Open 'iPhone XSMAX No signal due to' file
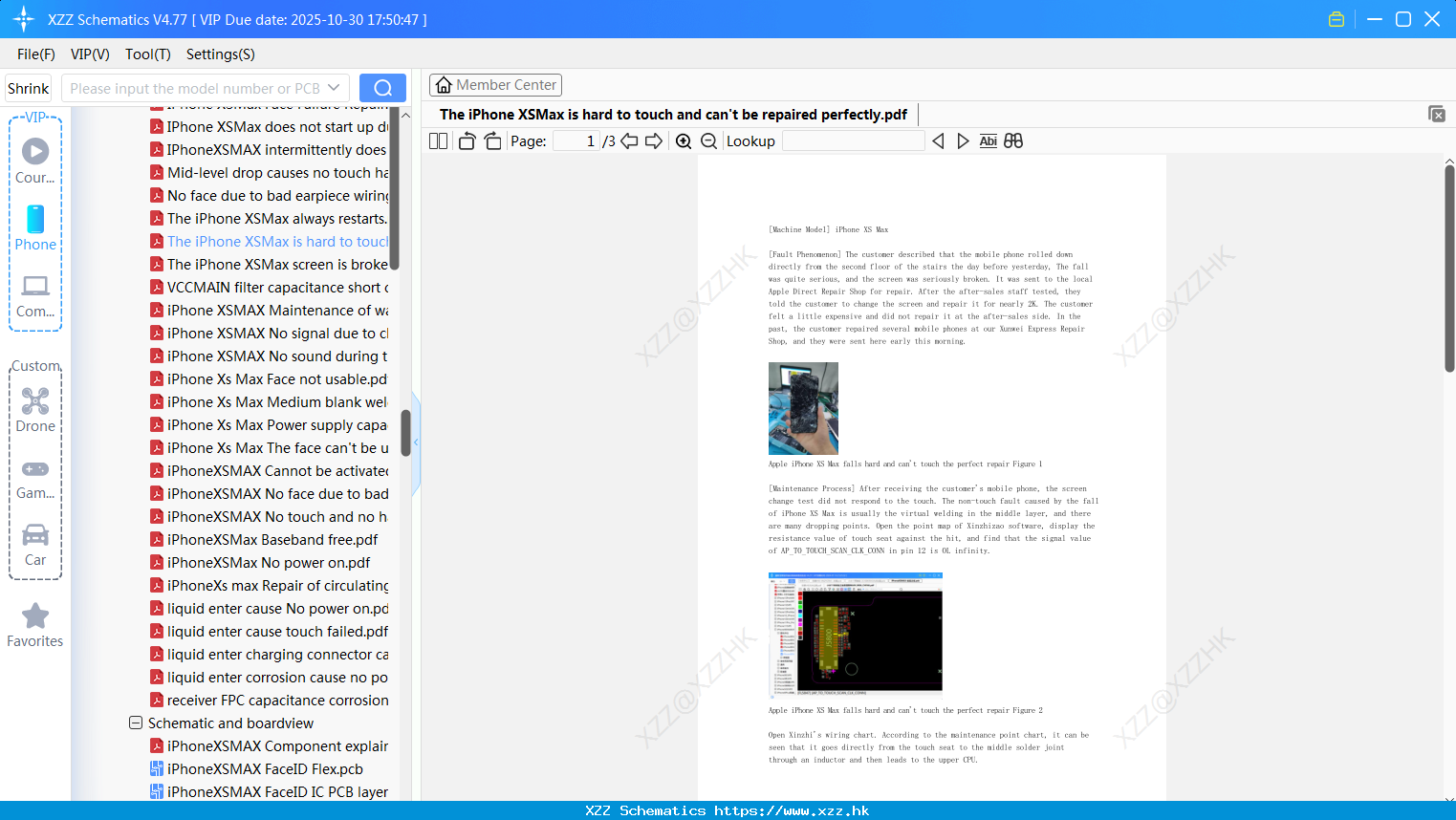 coord(270,334)
